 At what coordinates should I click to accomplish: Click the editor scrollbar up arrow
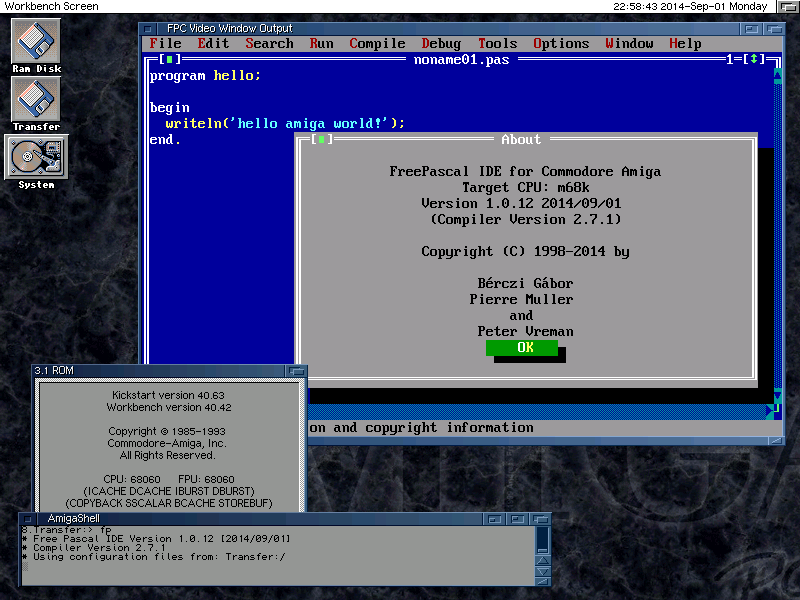tap(778, 76)
